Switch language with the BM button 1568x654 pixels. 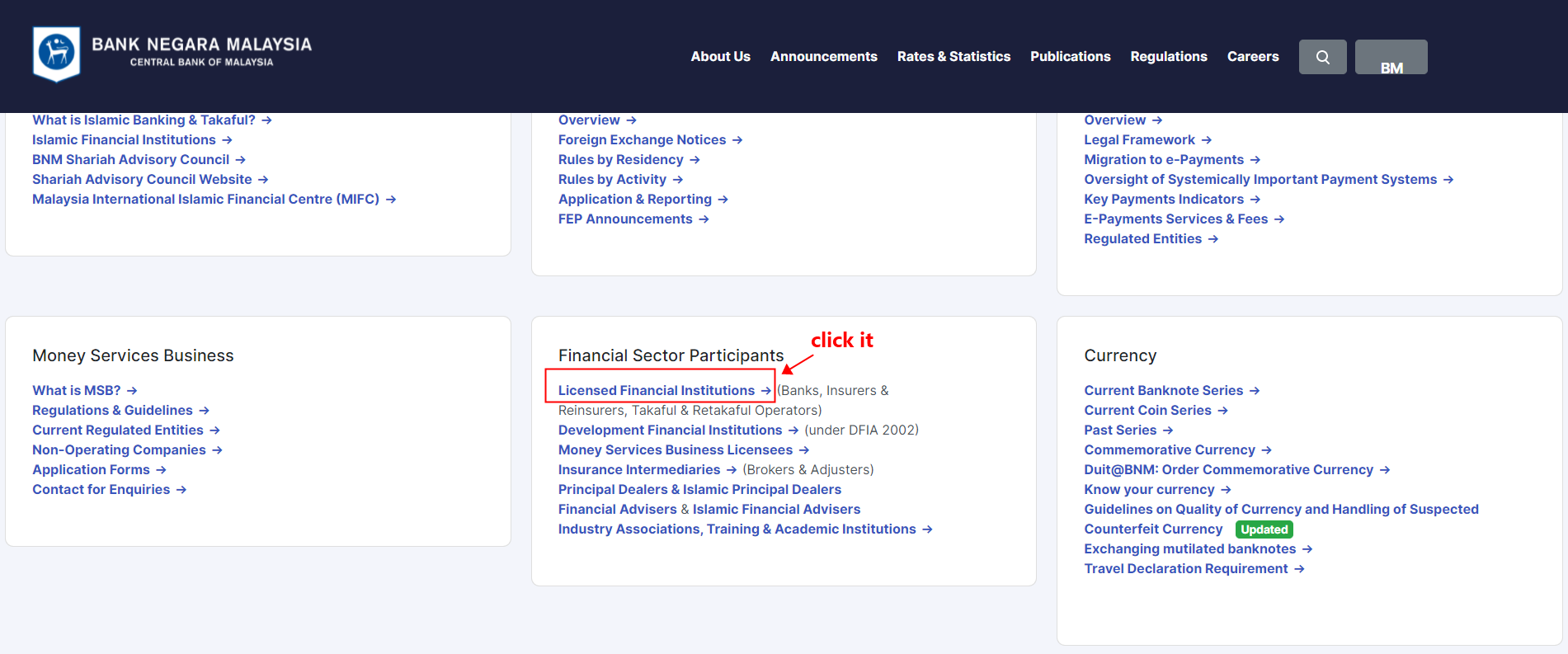pos(1391,57)
